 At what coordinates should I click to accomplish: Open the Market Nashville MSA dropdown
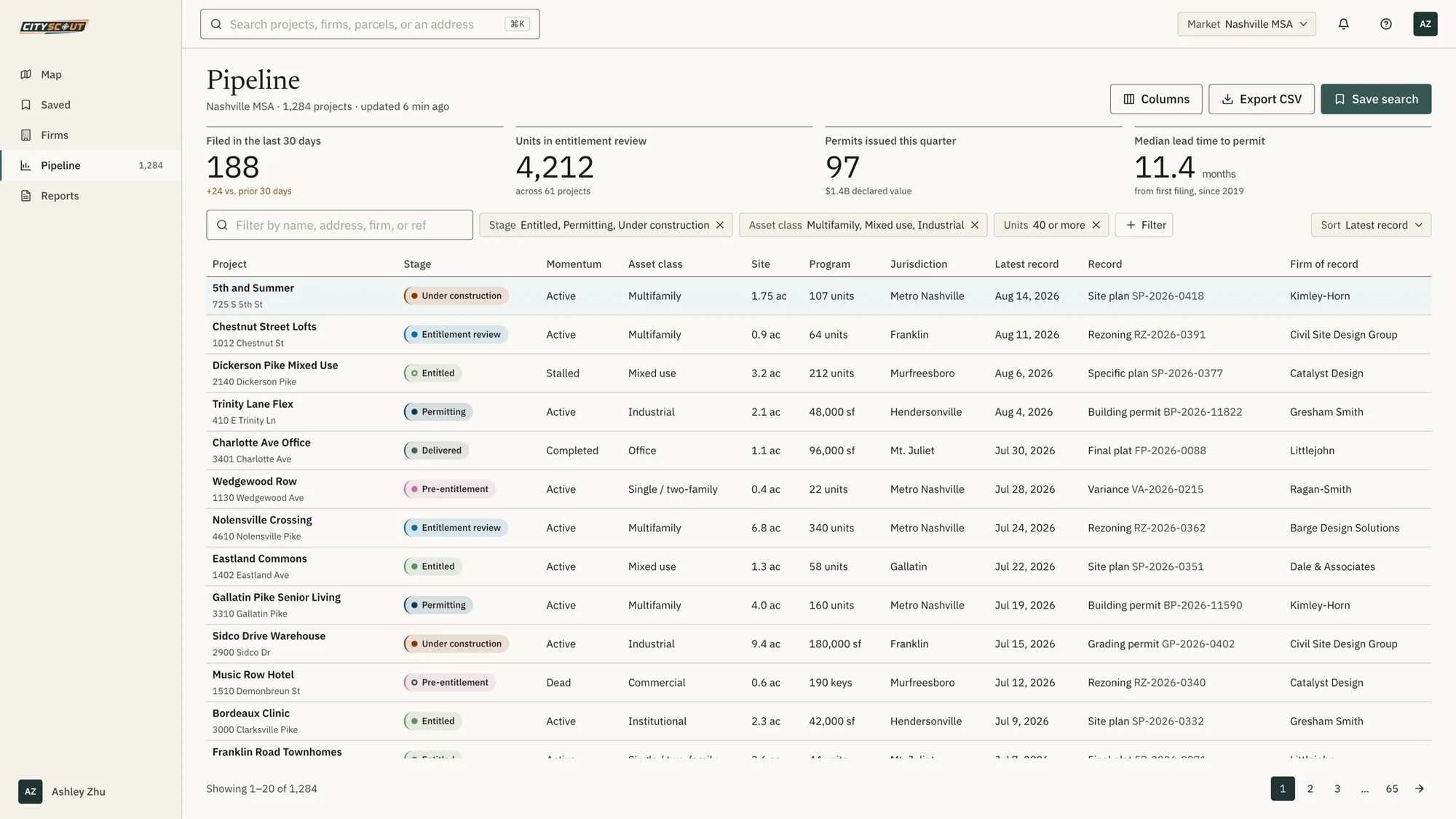pyautogui.click(x=1246, y=24)
